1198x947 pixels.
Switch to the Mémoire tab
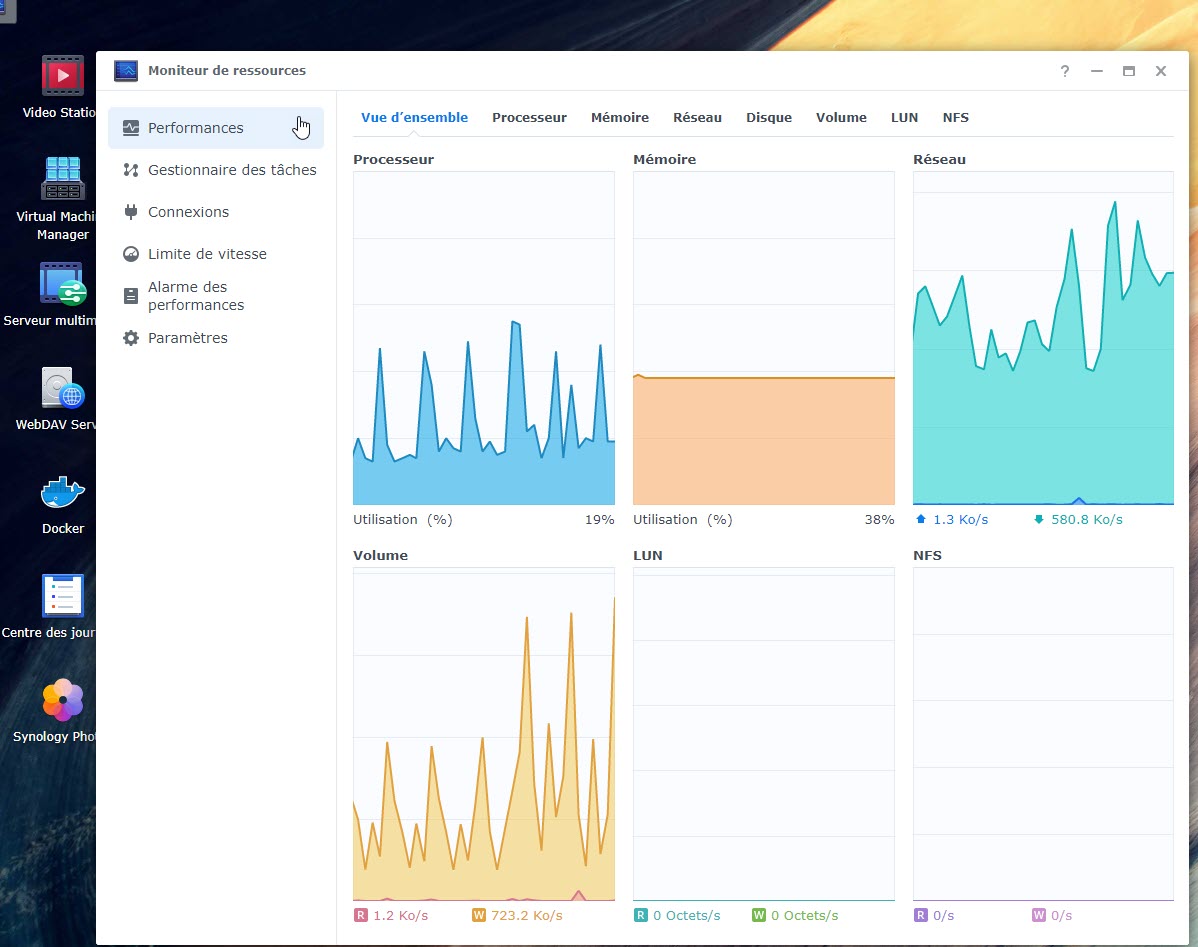click(x=619, y=118)
